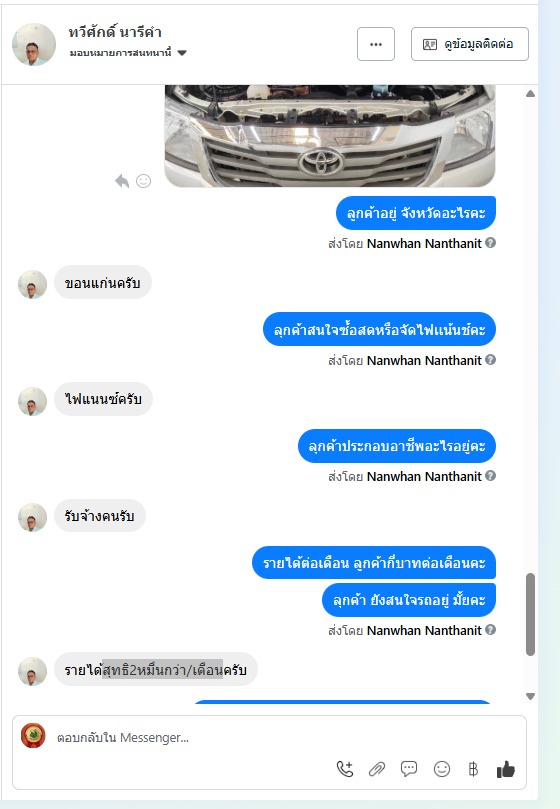Attach a file with the paperclip icon
The height and width of the screenshot is (809, 560).
click(x=377, y=769)
